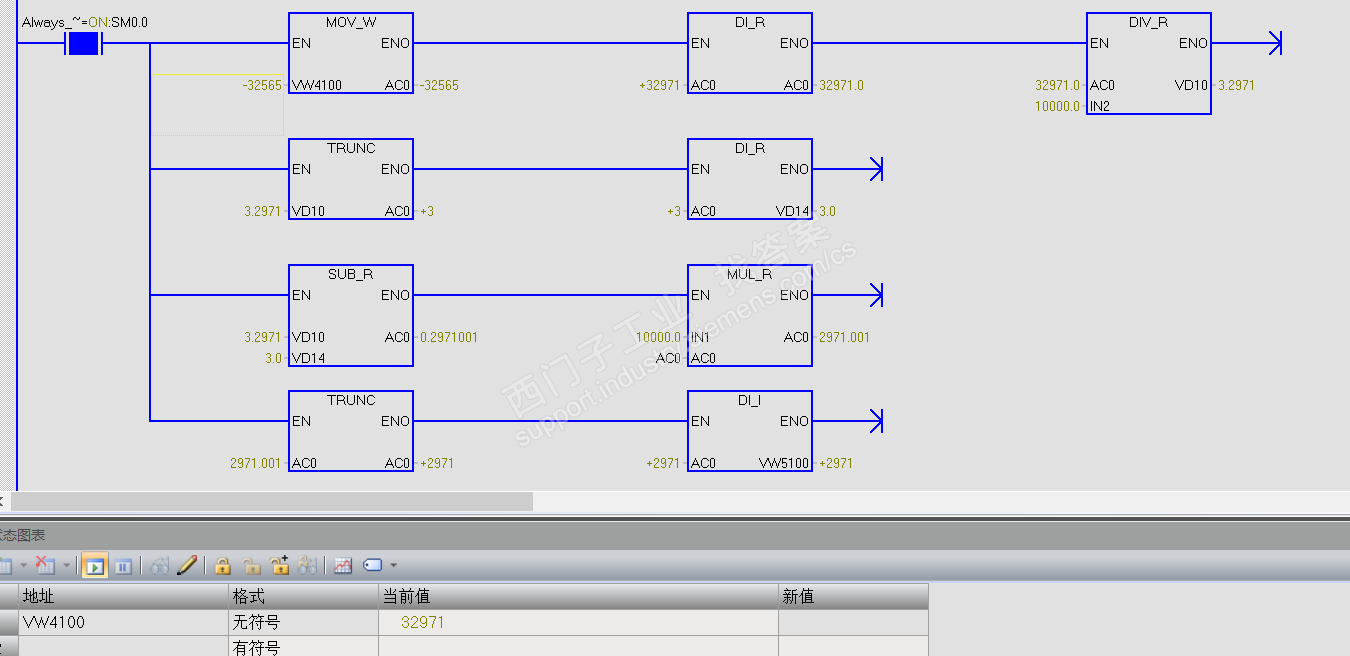This screenshot has width=1350, height=656.
Task: Click the delete table icon with red X
Action: [45, 566]
